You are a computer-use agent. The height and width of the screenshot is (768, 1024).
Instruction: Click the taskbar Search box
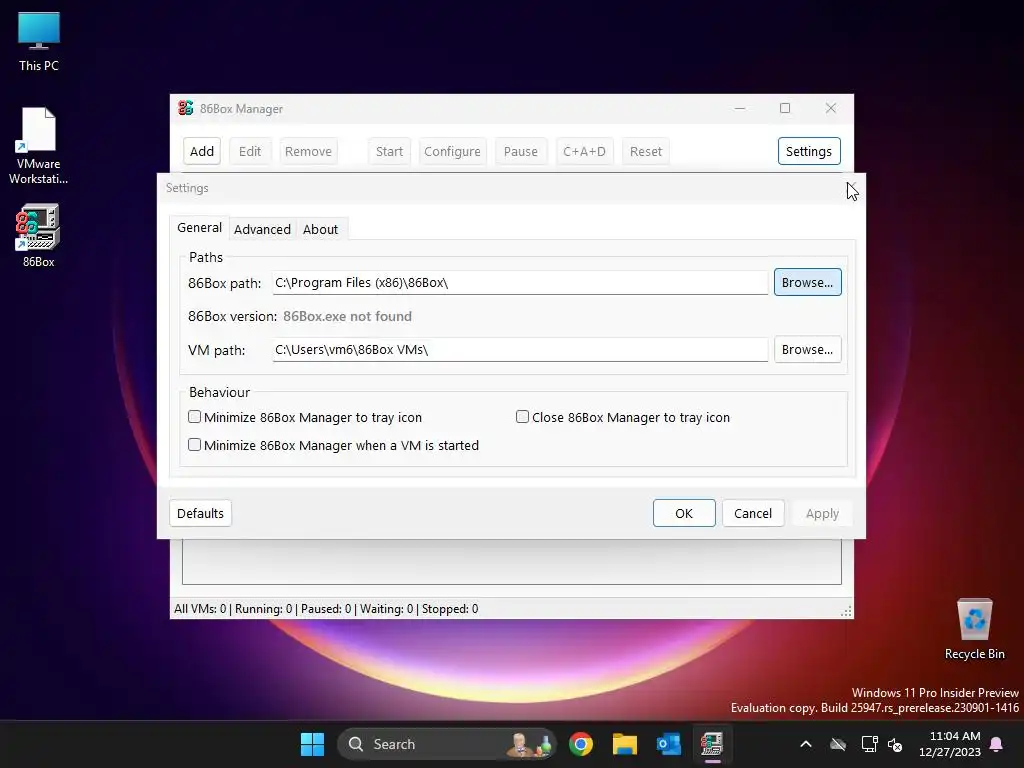point(447,744)
